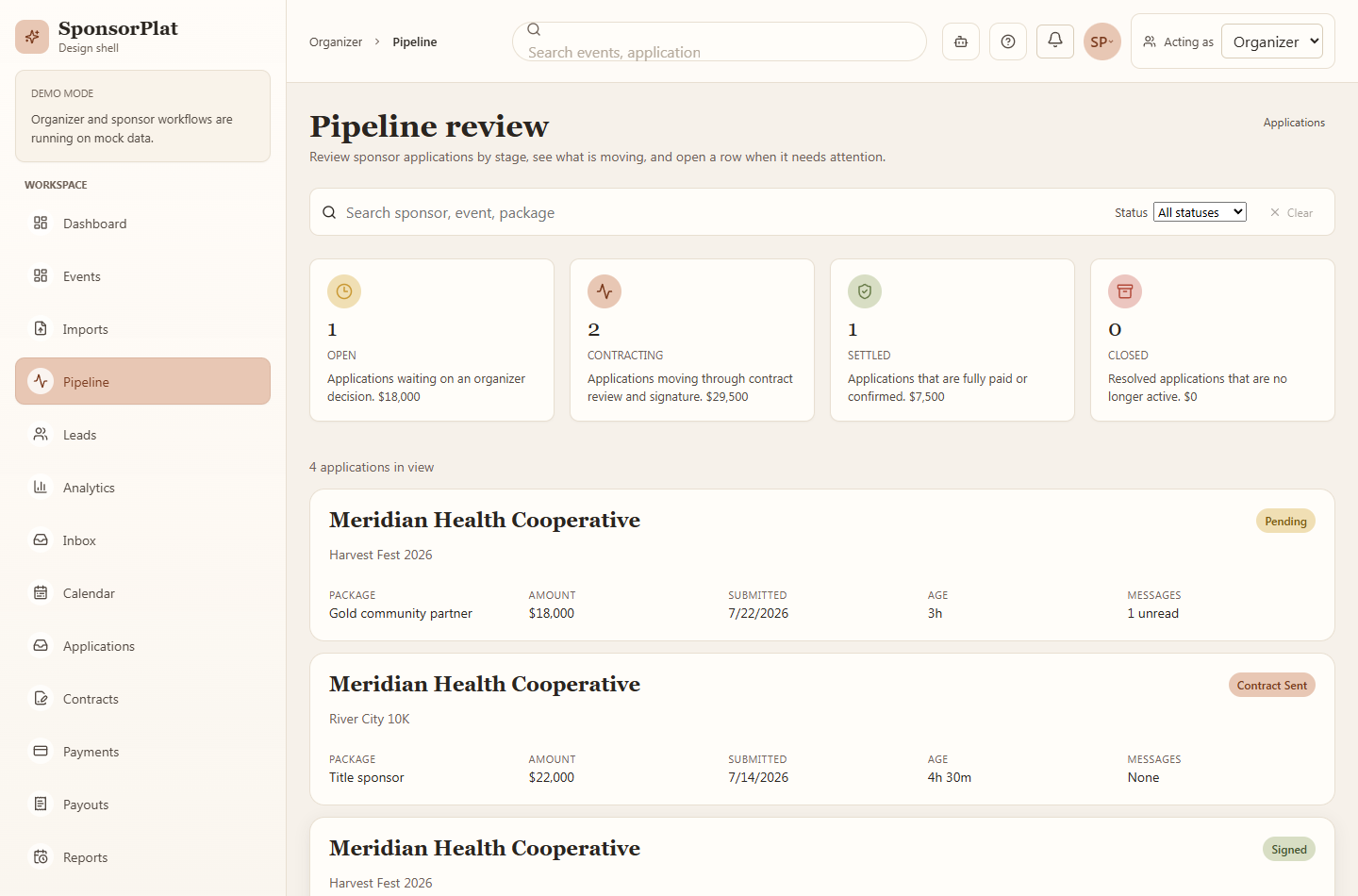Viewport: 1358px width, 896px height.
Task: Open Imports from the sidebar
Action: [x=142, y=329]
